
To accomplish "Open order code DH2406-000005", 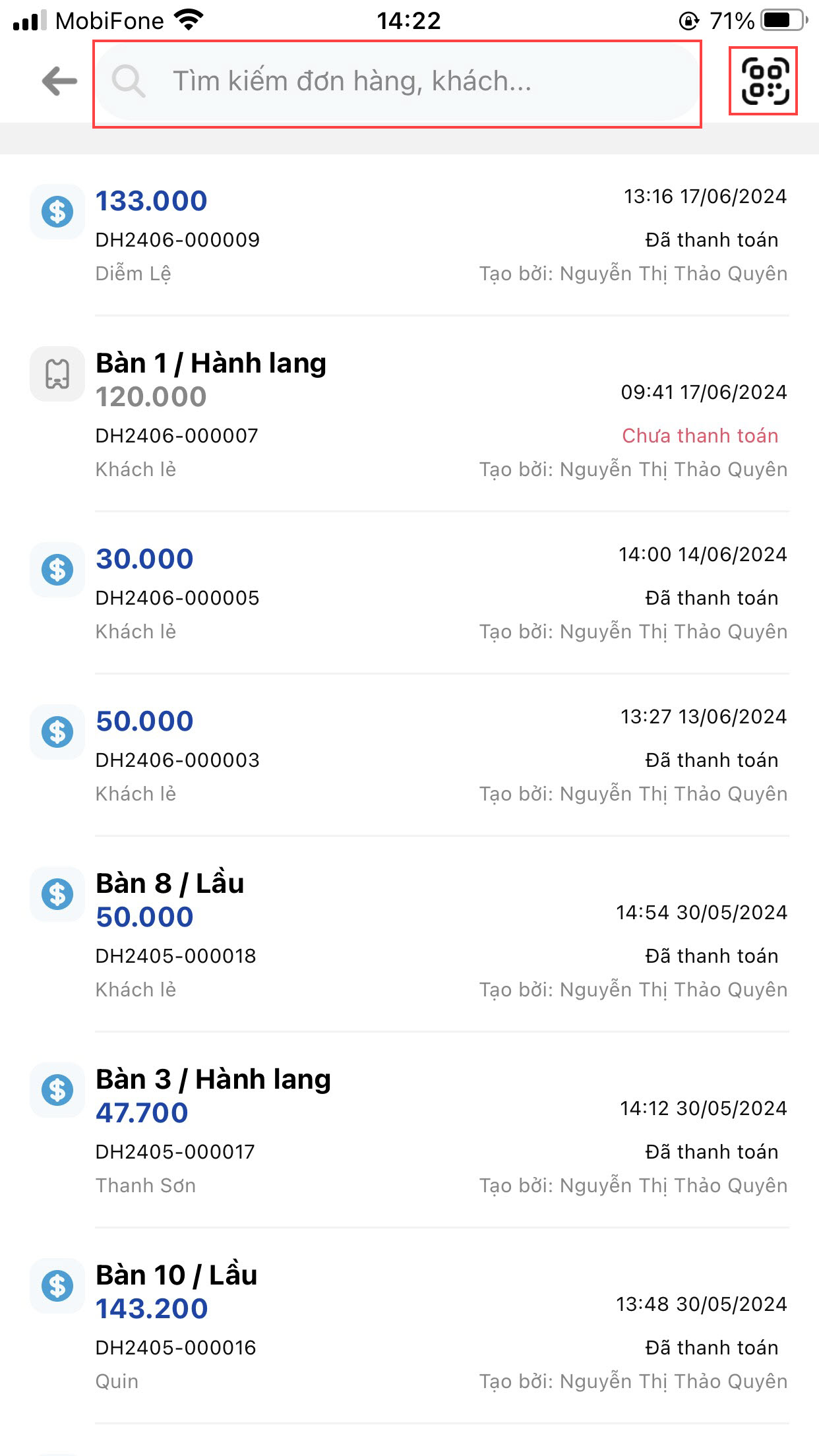I will point(177,598).
